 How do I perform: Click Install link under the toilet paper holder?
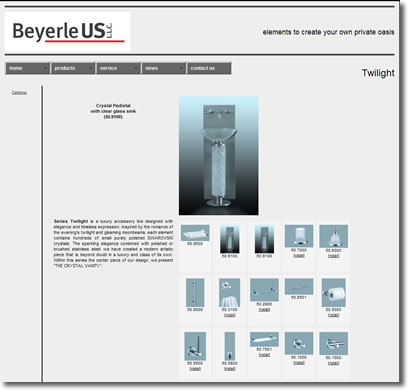click(333, 315)
